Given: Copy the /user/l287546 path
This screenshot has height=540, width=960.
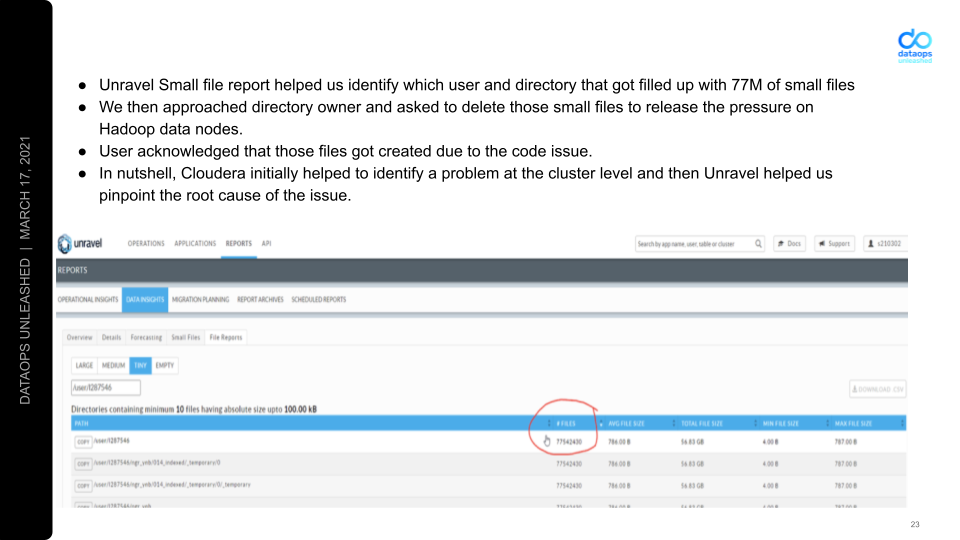Looking at the screenshot, I should tap(83, 441).
